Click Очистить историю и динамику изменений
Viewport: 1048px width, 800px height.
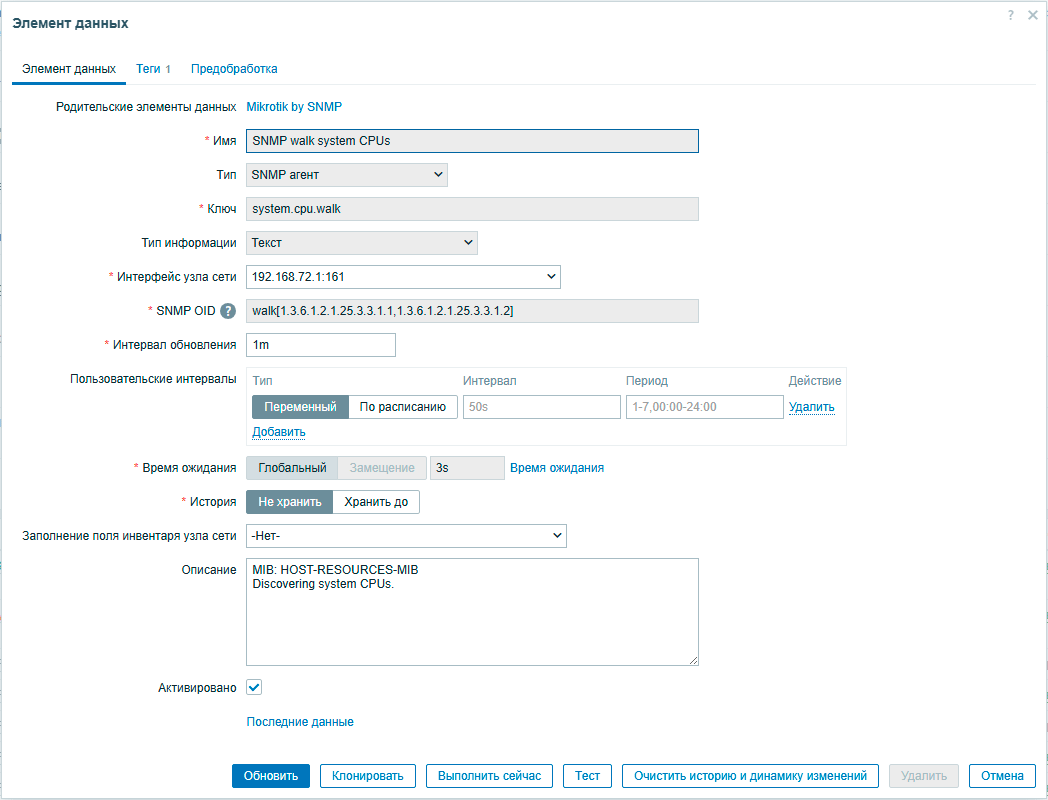(750, 776)
